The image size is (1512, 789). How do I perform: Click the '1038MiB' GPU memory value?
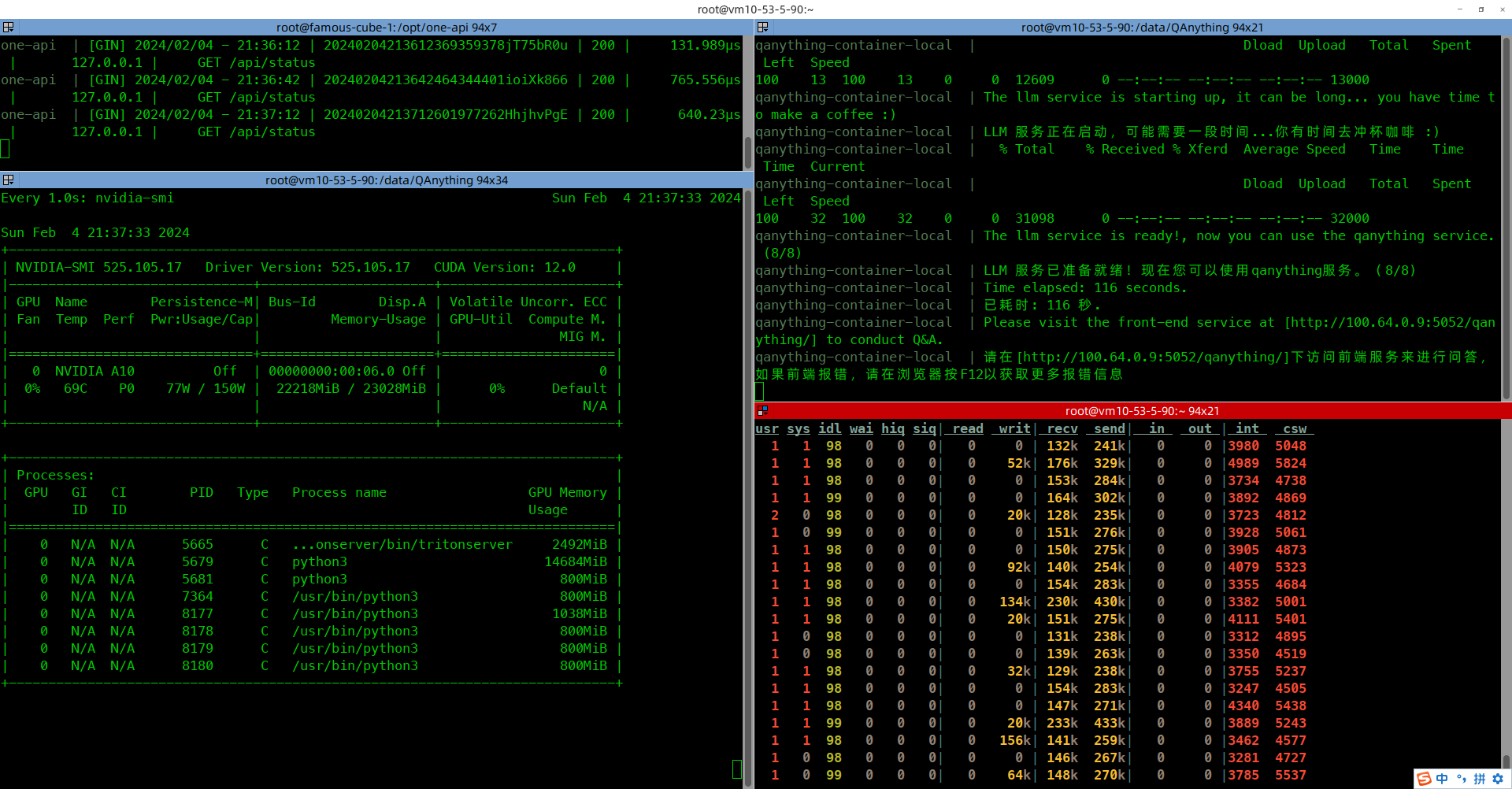point(580,614)
